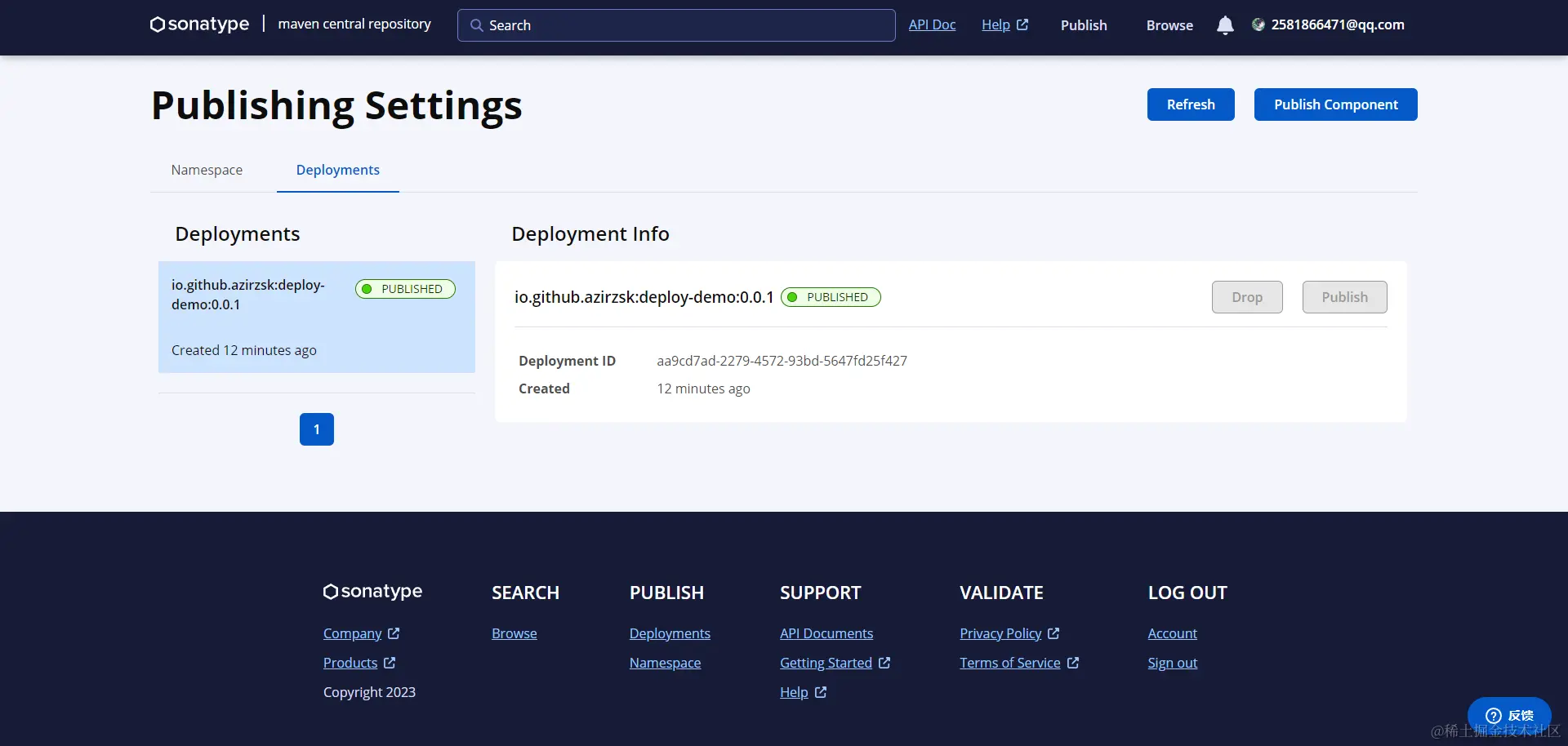Click the feedback help bubble
Screen dimensions: 1568x746
(1509, 716)
